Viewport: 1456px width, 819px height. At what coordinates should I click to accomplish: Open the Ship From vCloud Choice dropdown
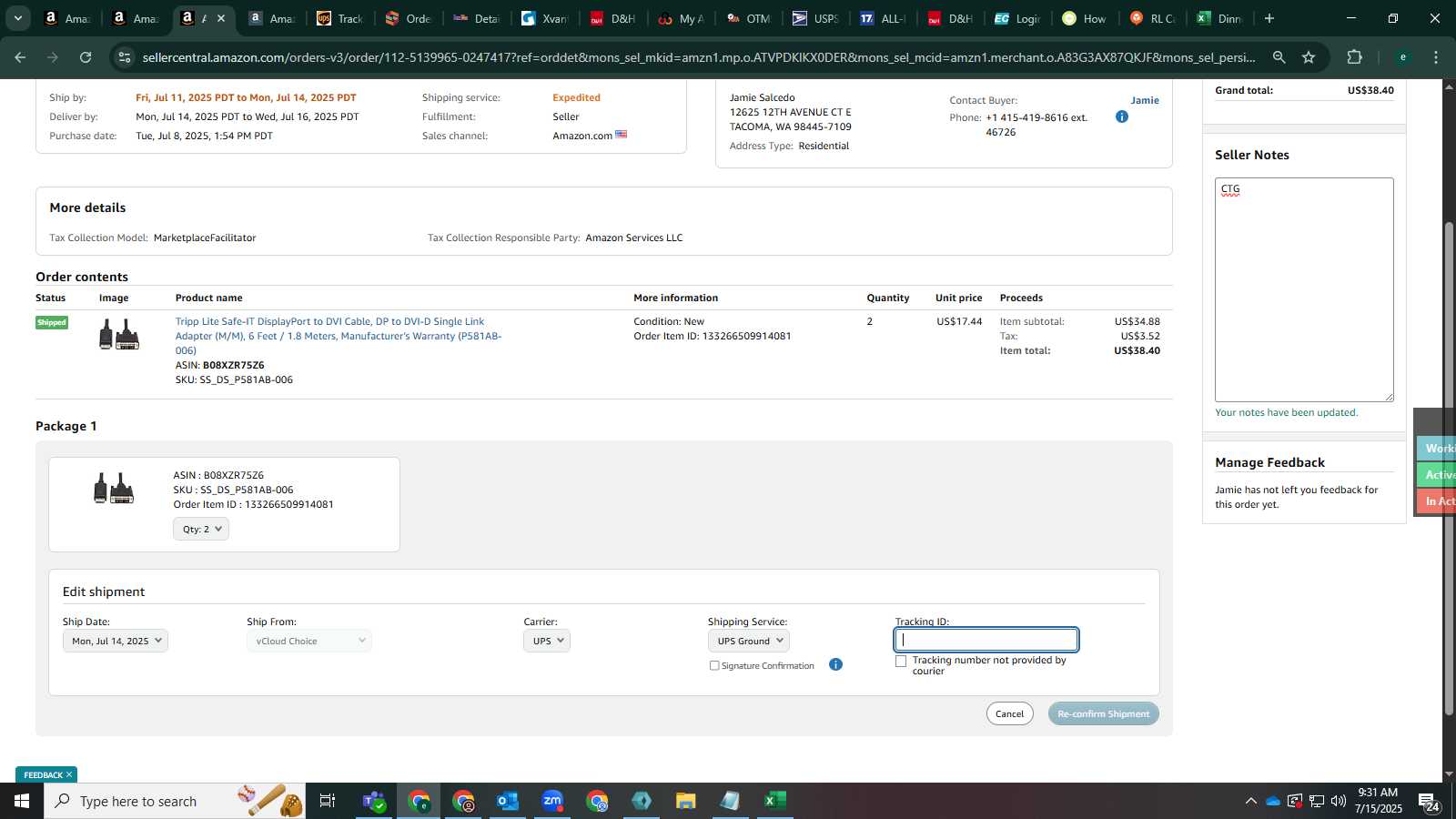309,641
